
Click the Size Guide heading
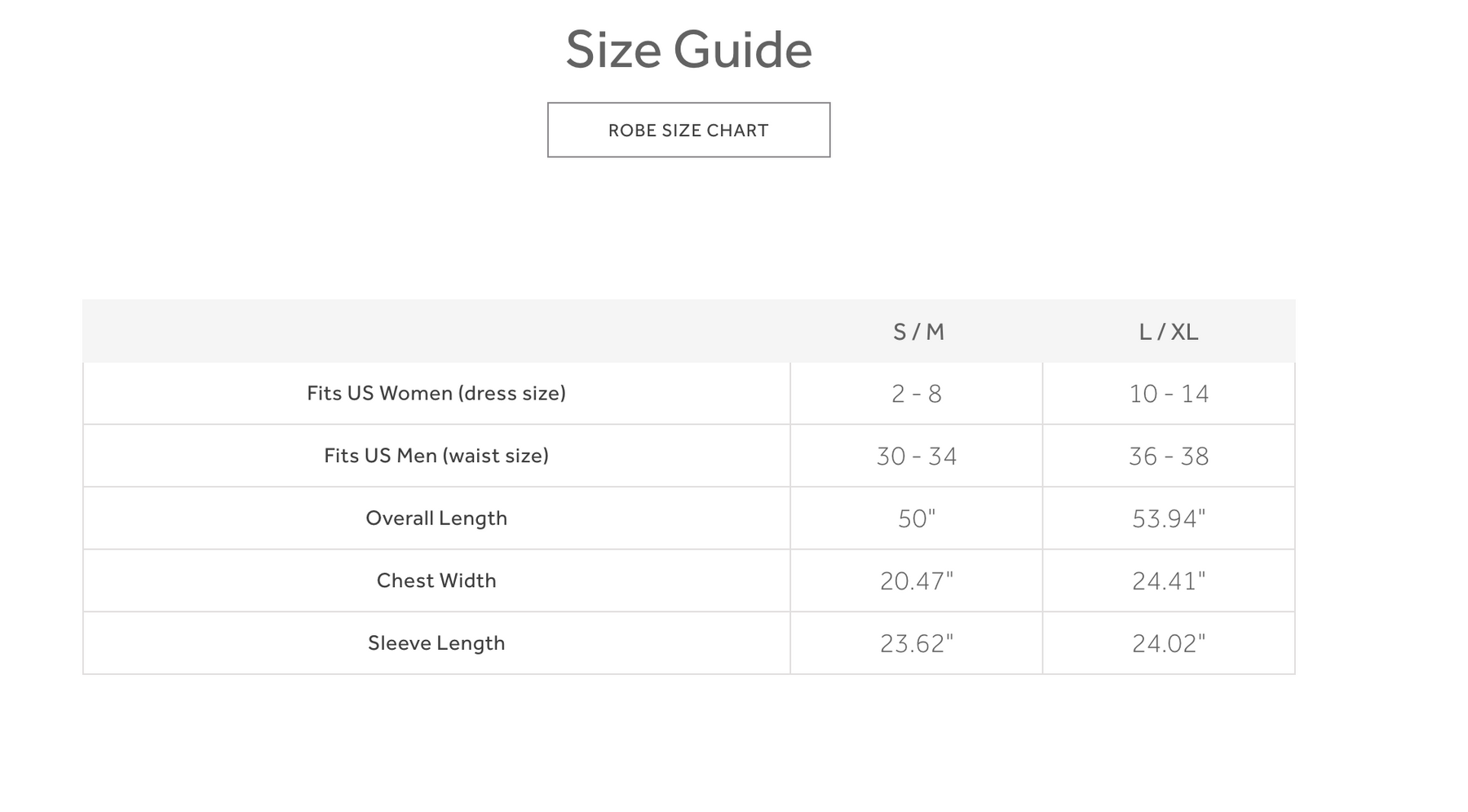click(688, 50)
